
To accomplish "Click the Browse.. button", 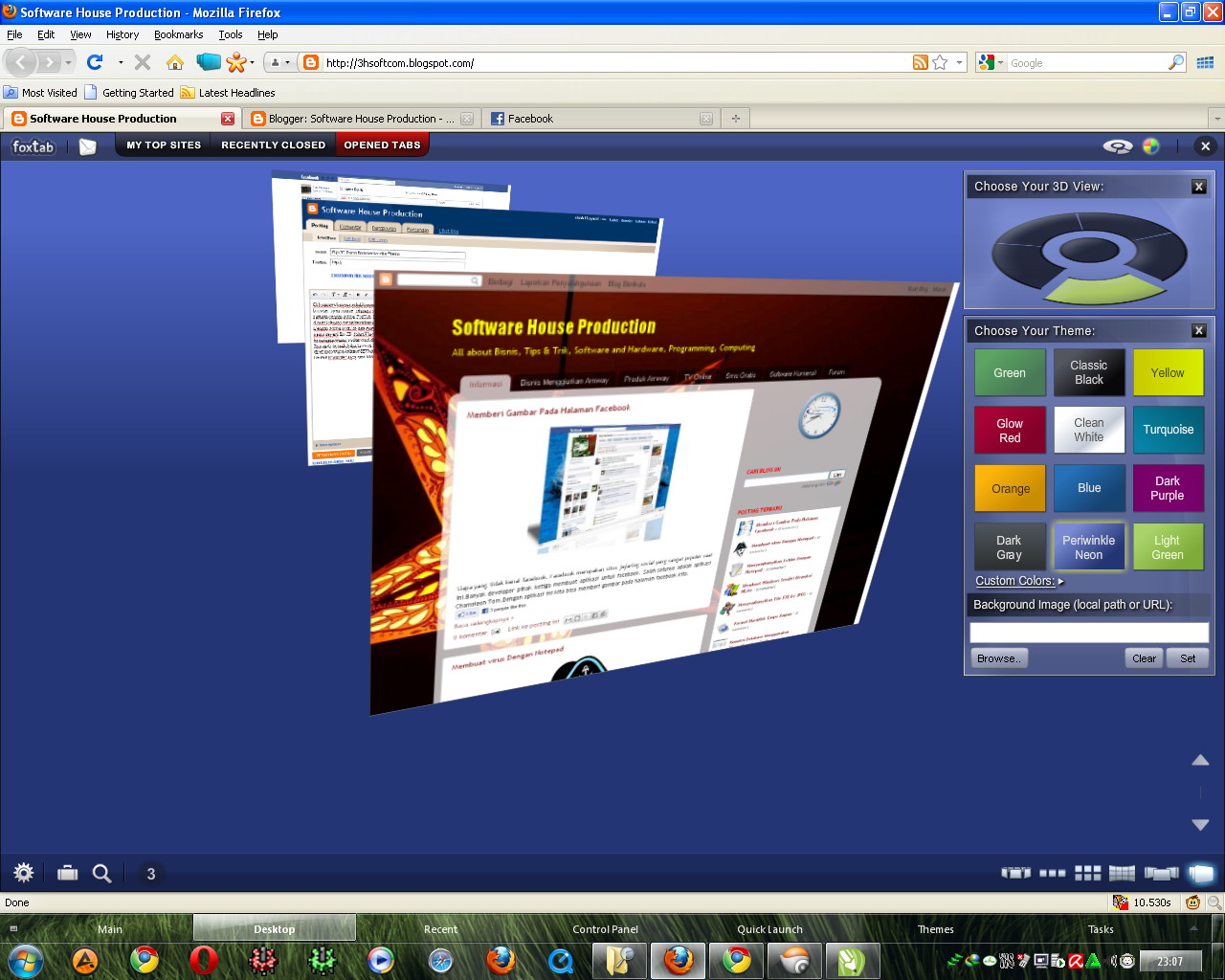I will coord(999,658).
